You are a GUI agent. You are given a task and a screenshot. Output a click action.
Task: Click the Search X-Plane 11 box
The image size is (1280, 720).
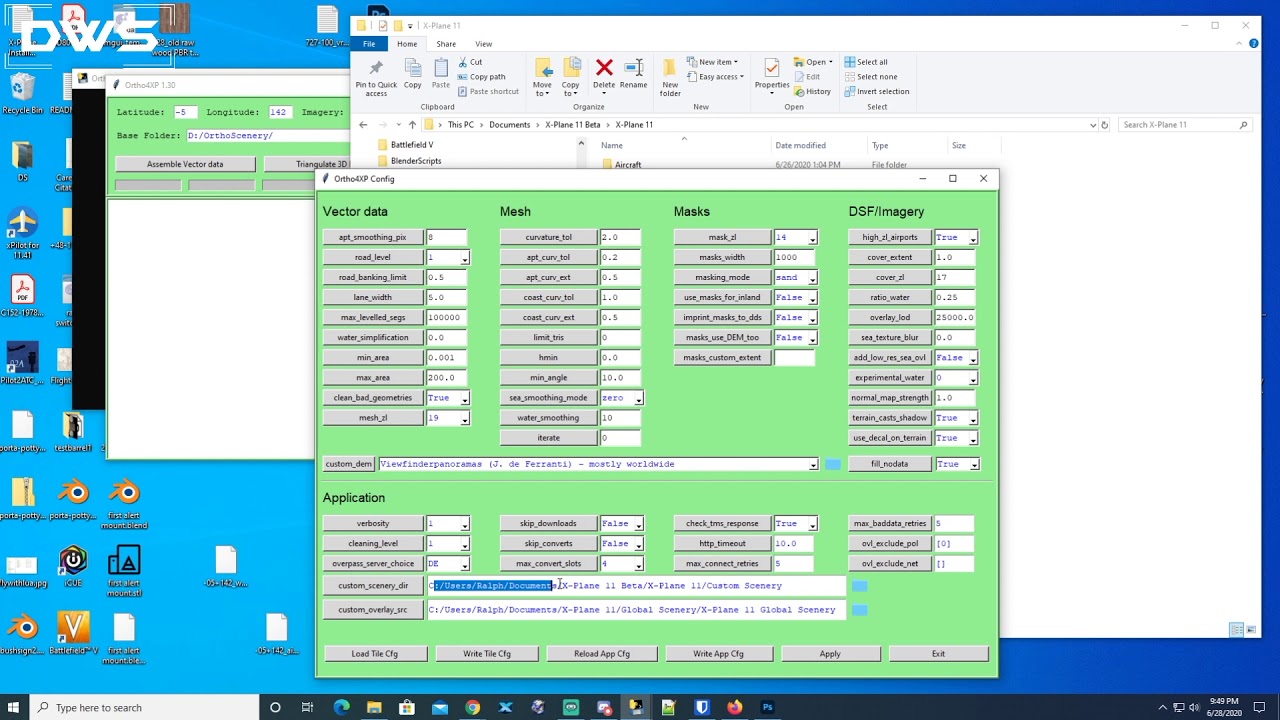pos(1185,125)
